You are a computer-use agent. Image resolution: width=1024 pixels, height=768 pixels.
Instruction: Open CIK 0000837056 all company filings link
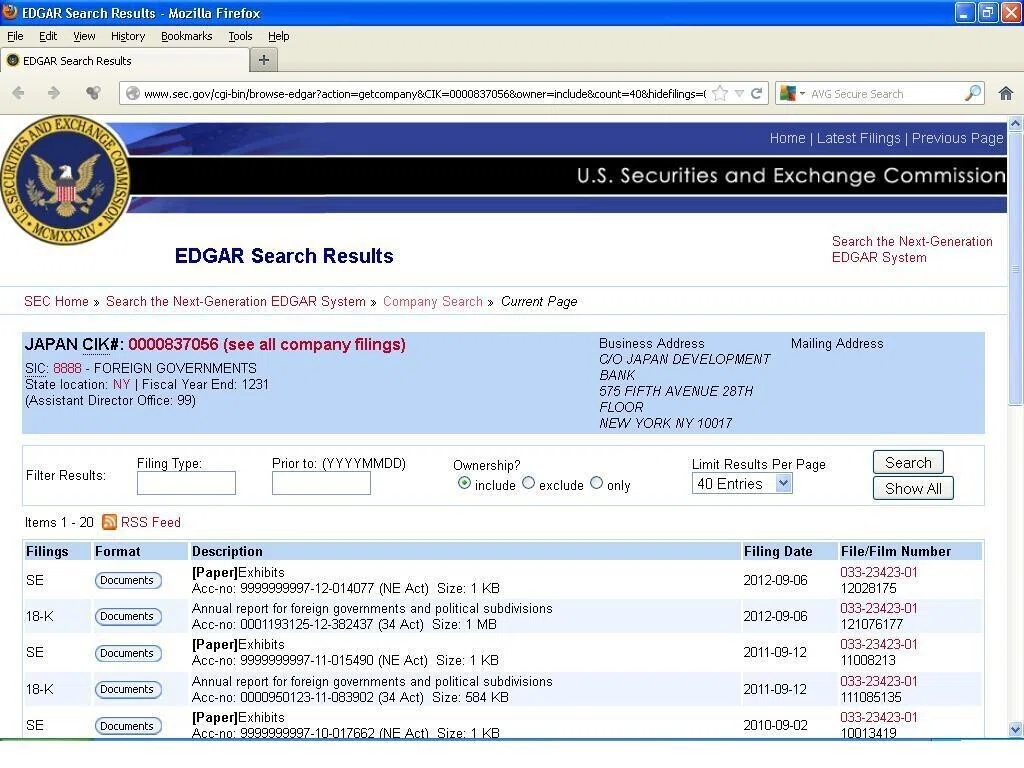coord(266,344)
